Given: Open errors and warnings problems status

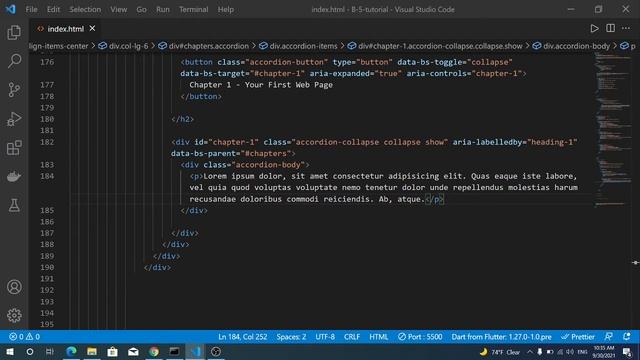Looking at the screenshot, I should 24,337.
